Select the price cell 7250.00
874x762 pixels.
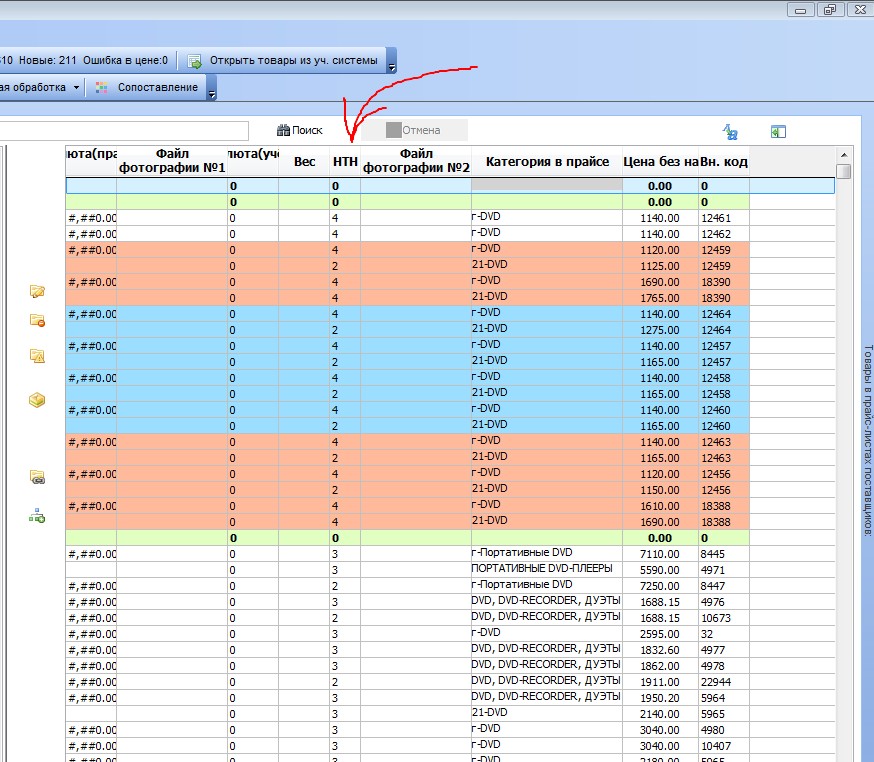point(661,586)
